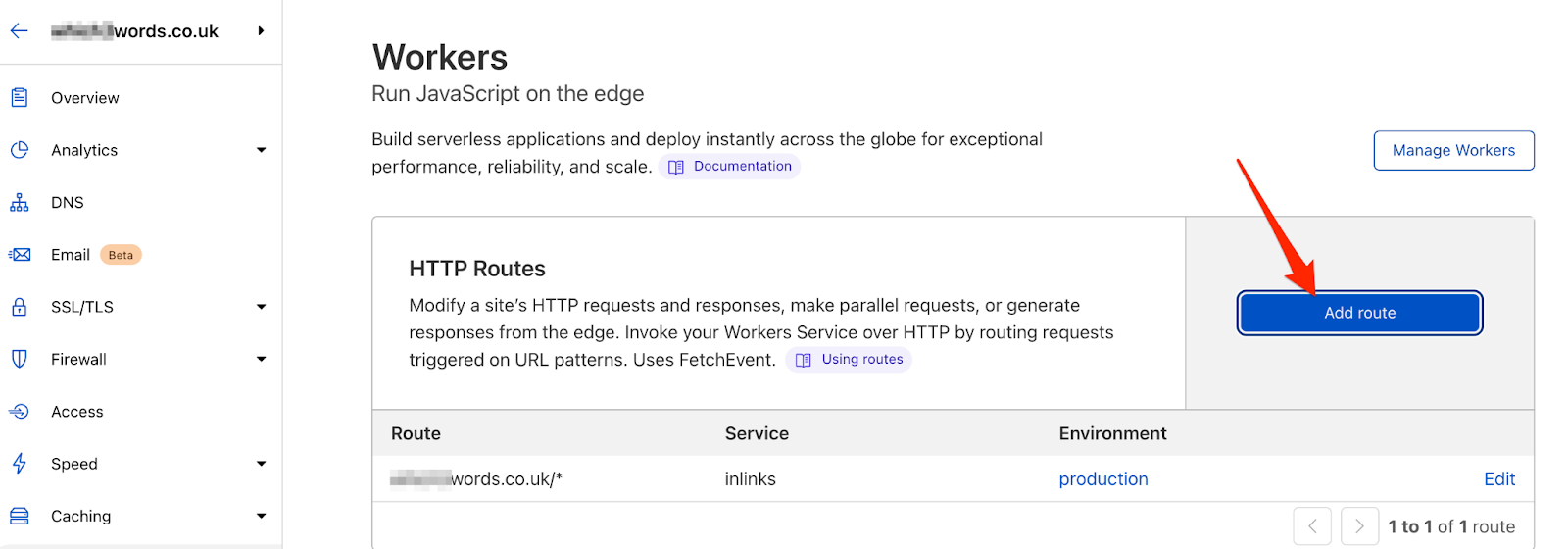Open the Email menu item

click(71, 255)
